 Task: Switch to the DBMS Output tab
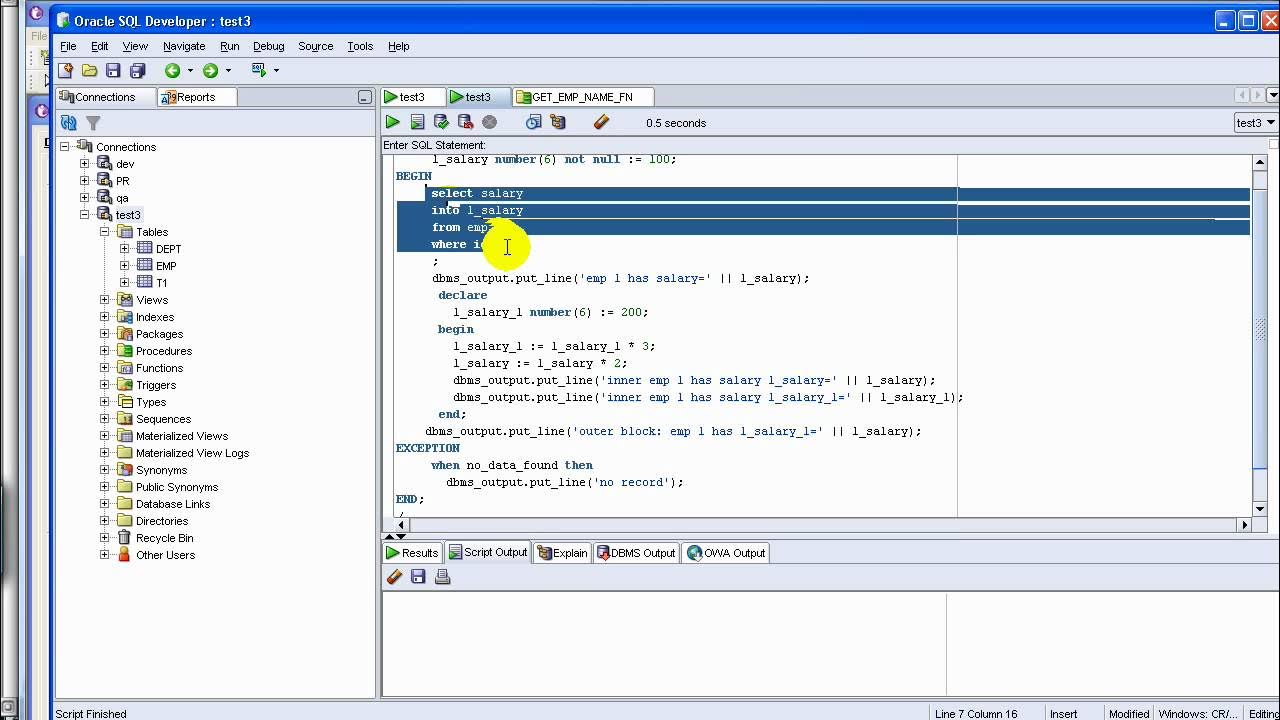[x=636, y=553]
